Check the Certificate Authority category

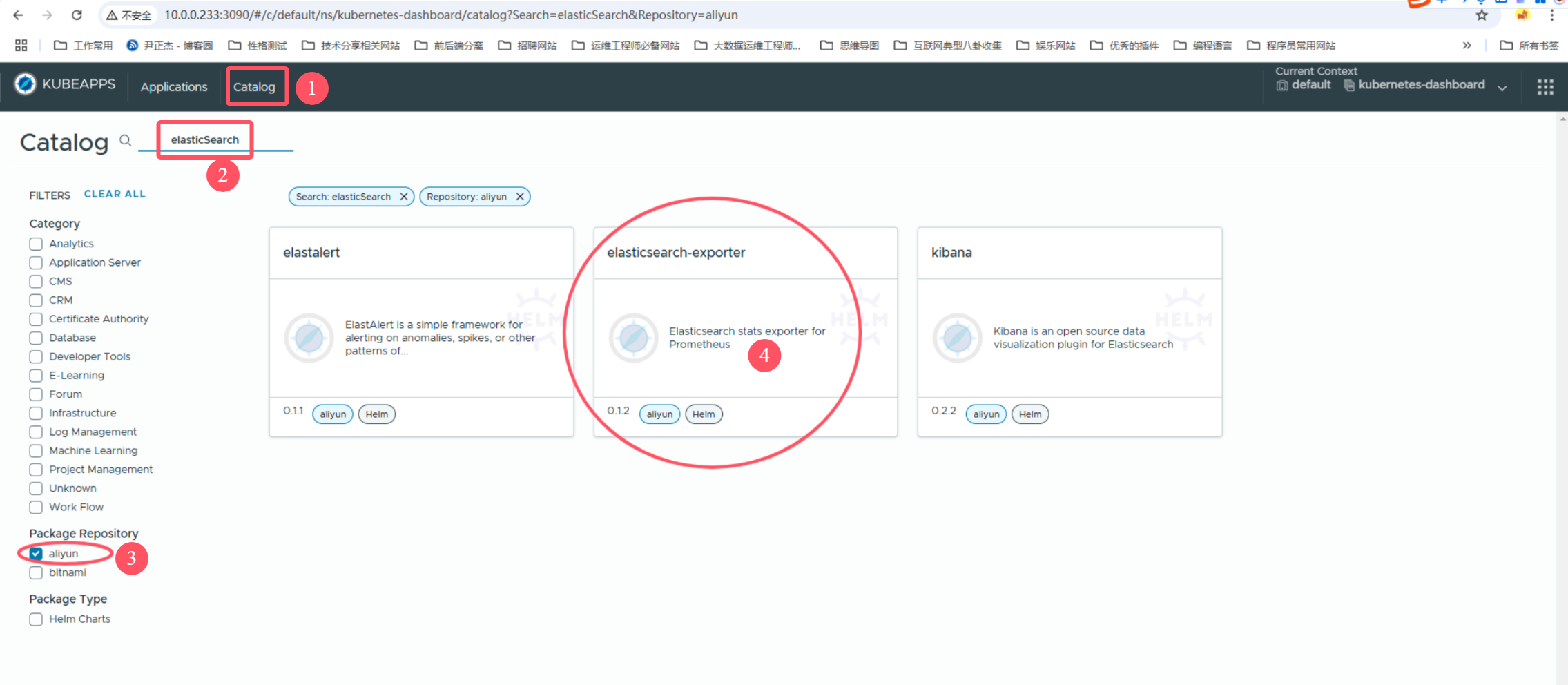click(x=36, y=319)
